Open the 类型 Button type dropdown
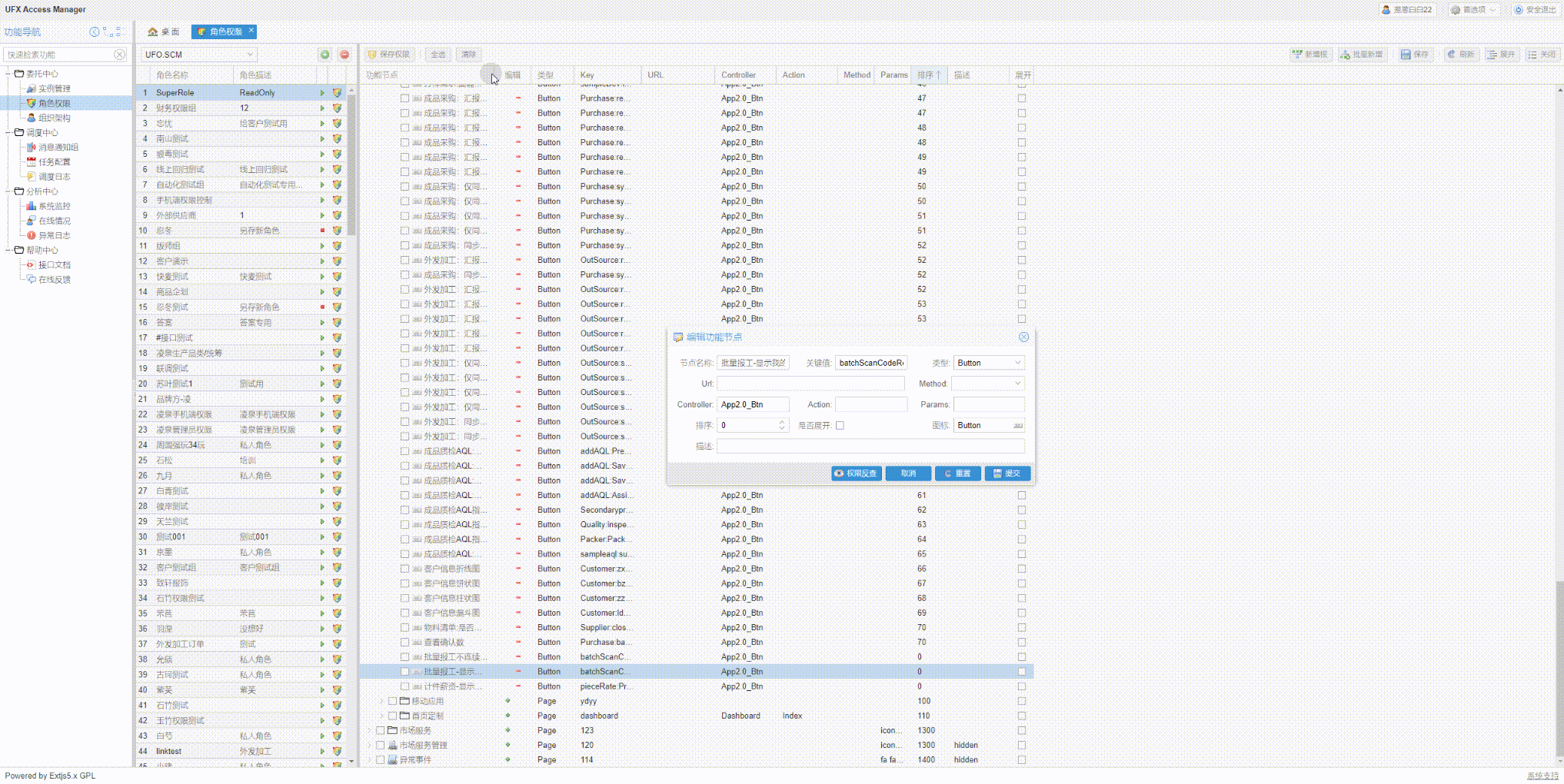 tap(1017, 363)
